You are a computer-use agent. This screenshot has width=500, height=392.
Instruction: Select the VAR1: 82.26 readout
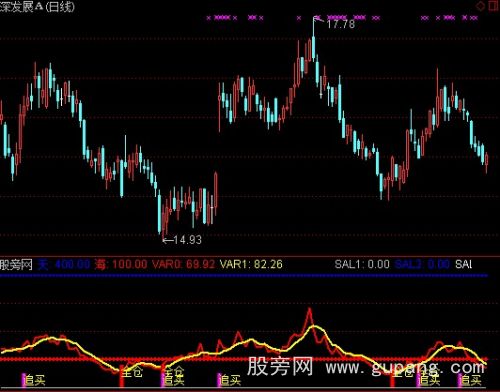[x=251, y=265]
